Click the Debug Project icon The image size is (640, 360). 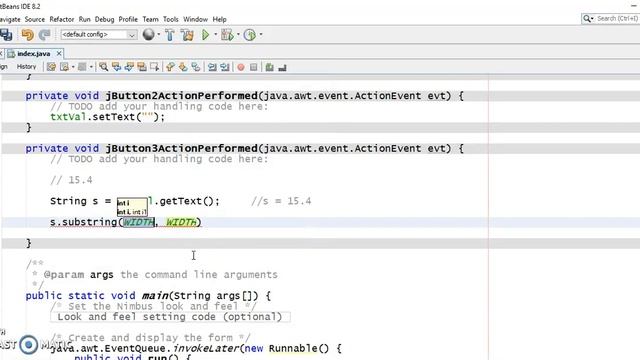click(x=227, y=35)
